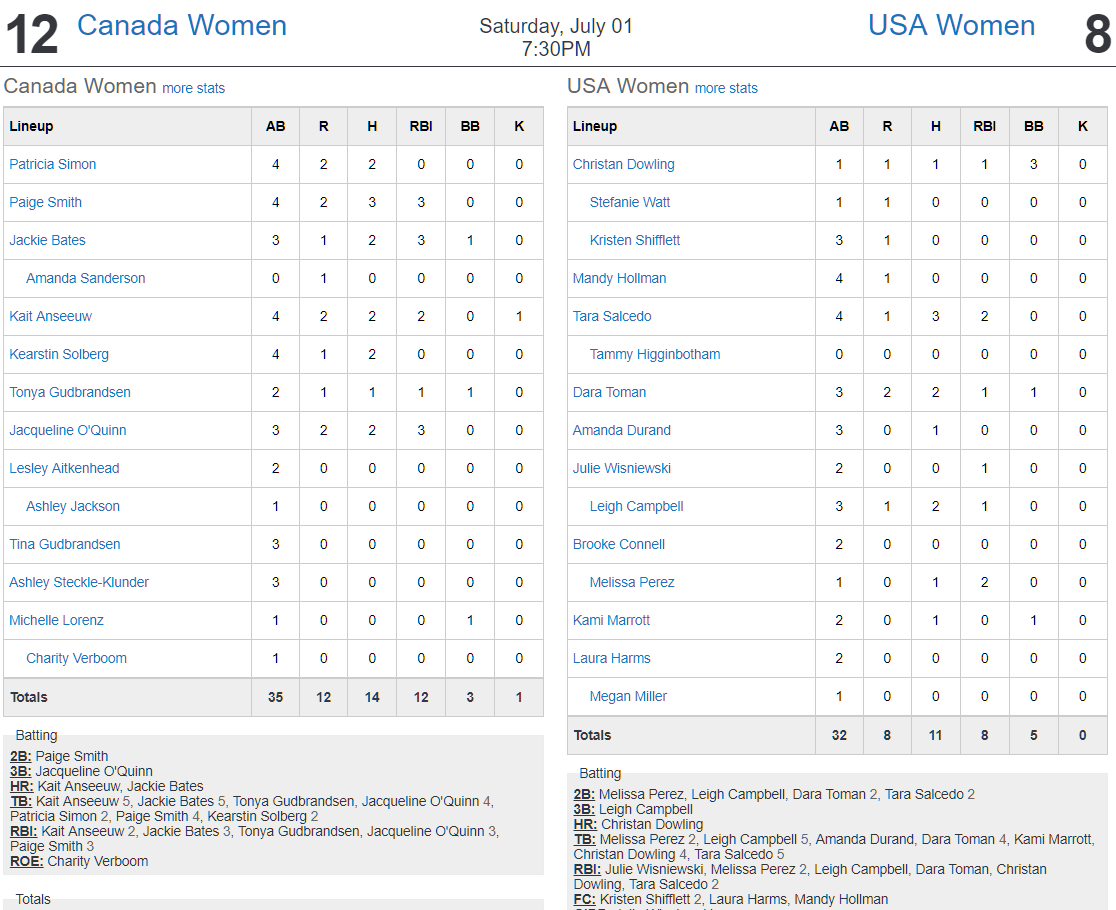Image resolution: width=1116 pixels, height=910 pixels.
Task: Select Leigh Campbell in USA lineup
Action: click(636, 507)
